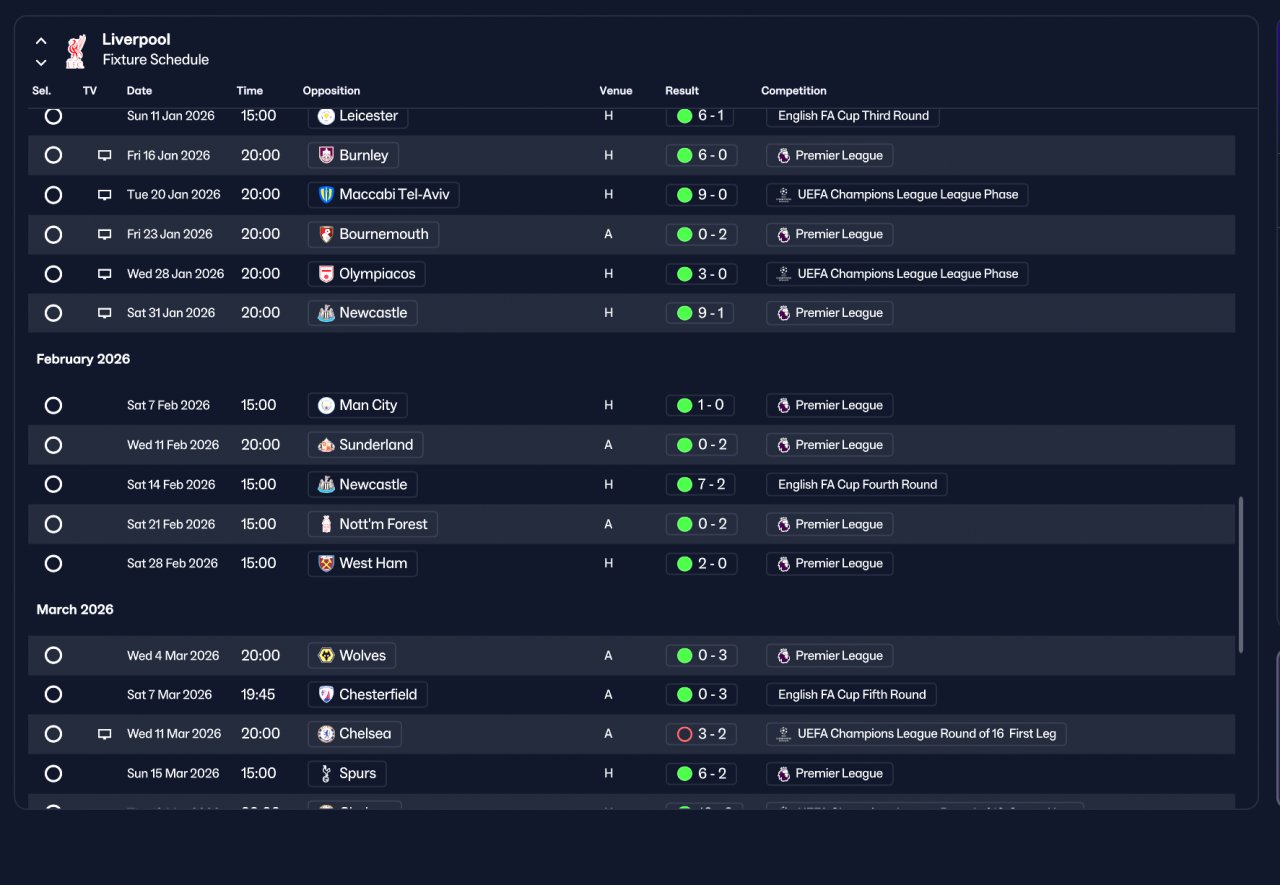The height and width of the screenshot is (885, 1280).
Task: Select the Chesterfield fixture radio button
Action: coord(53,695)
